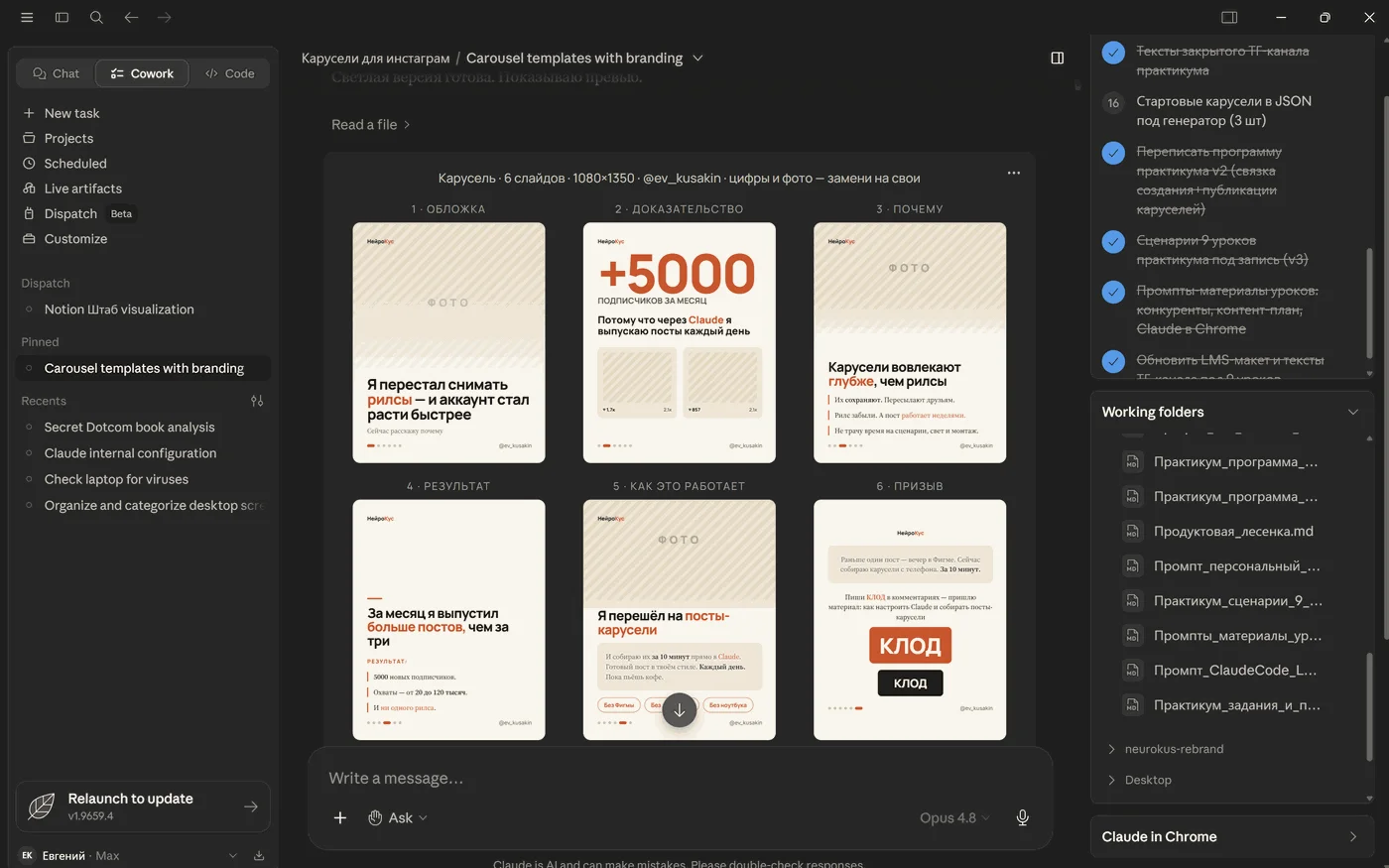Click the working folders list scrollbar
Screen dimensions: 1389x868
[x=1370, y=705]
